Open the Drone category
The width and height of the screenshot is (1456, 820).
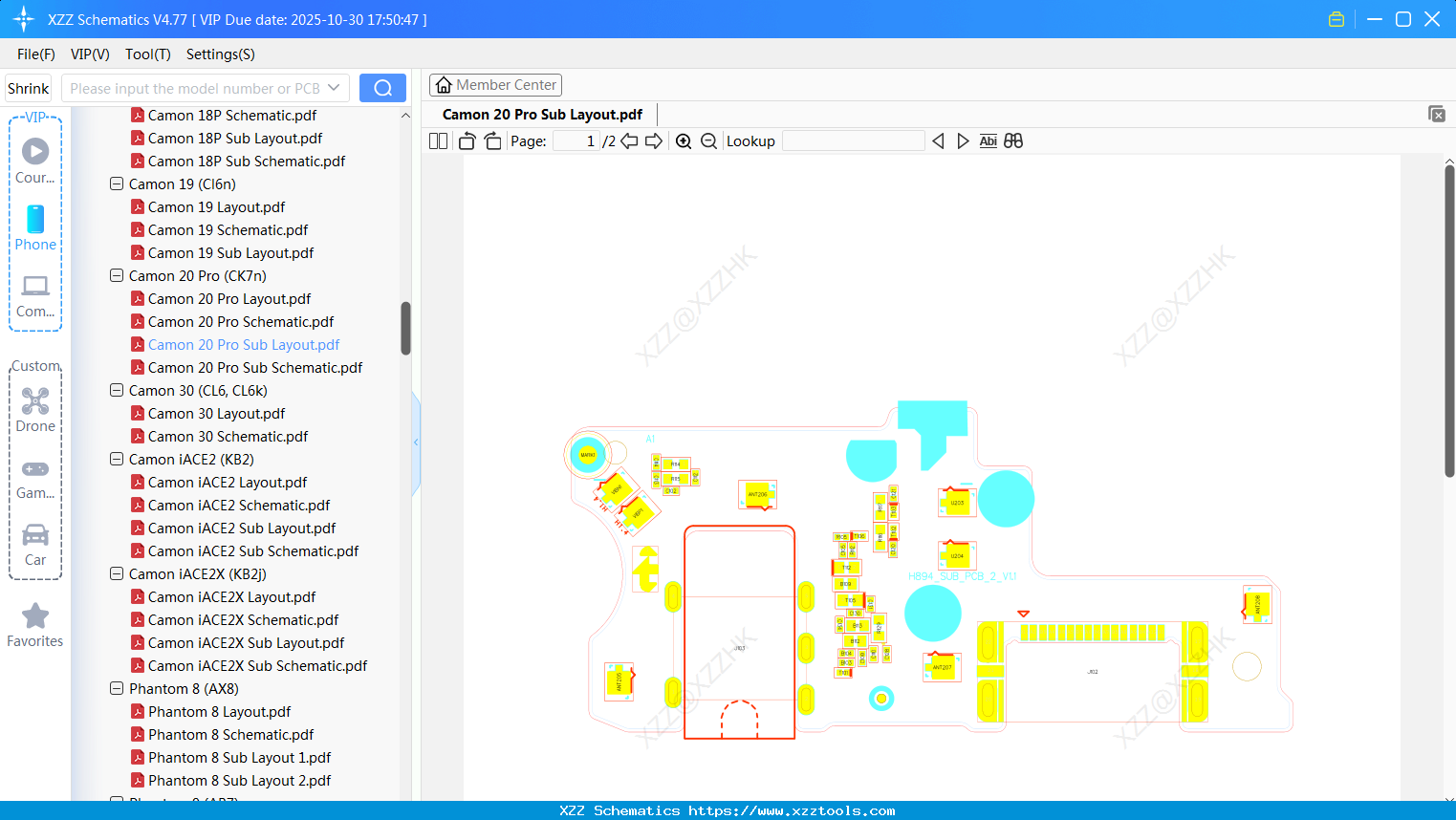[x=35, y=410]
